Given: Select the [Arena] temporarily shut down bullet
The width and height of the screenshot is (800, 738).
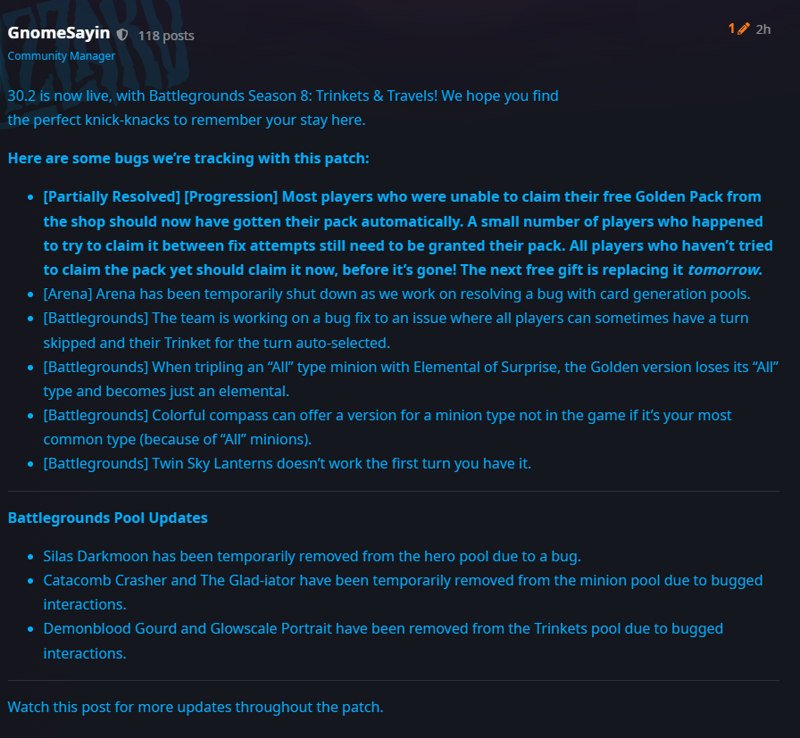Looking at the screenshot, I should coord(397,294).
